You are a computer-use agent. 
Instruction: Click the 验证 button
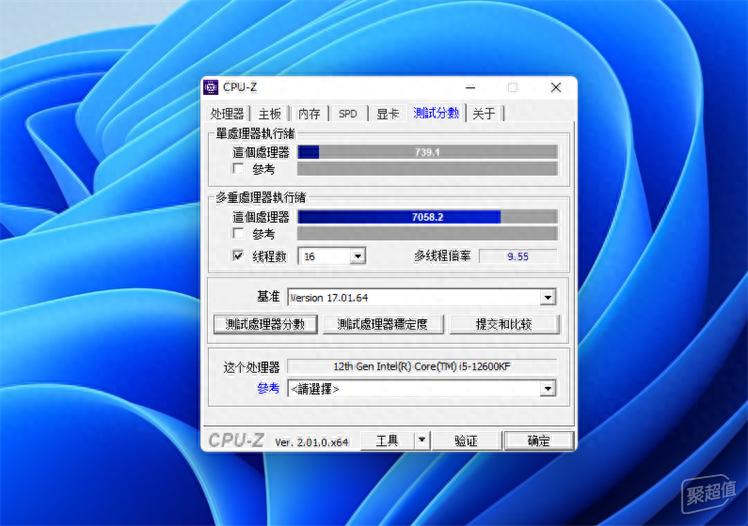pos(466,441)
